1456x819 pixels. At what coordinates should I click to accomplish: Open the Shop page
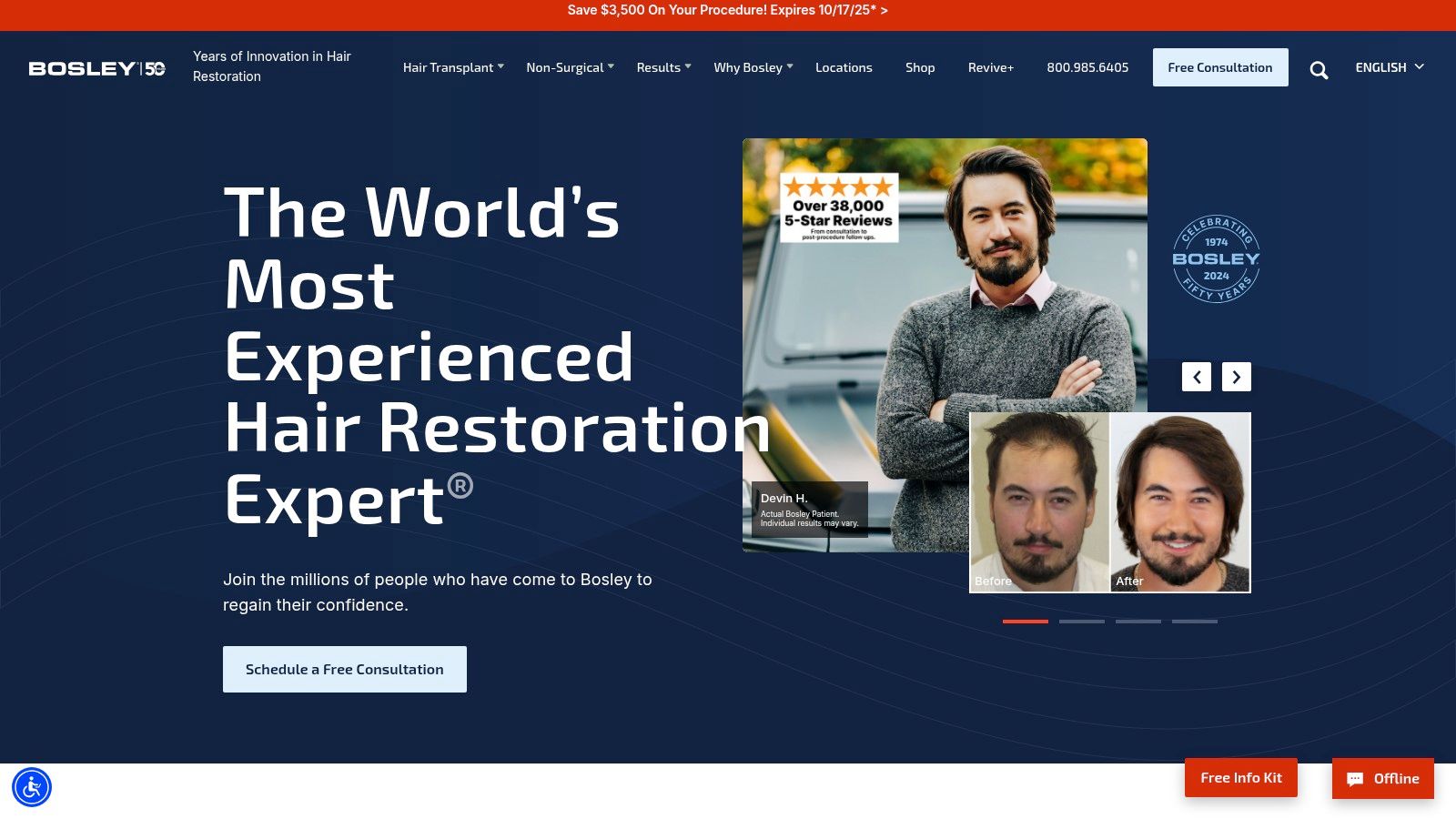pos(920,67)
